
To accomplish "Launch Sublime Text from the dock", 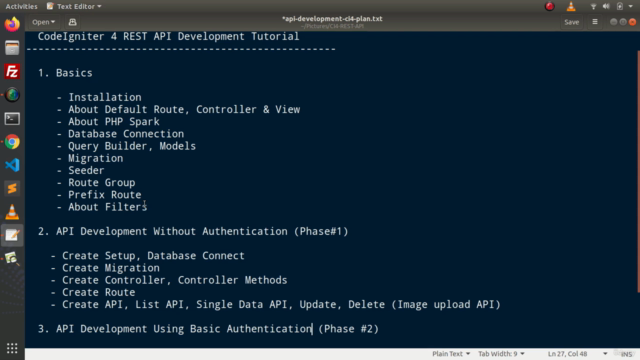I will pyautogui.click(x=12, y=188).
